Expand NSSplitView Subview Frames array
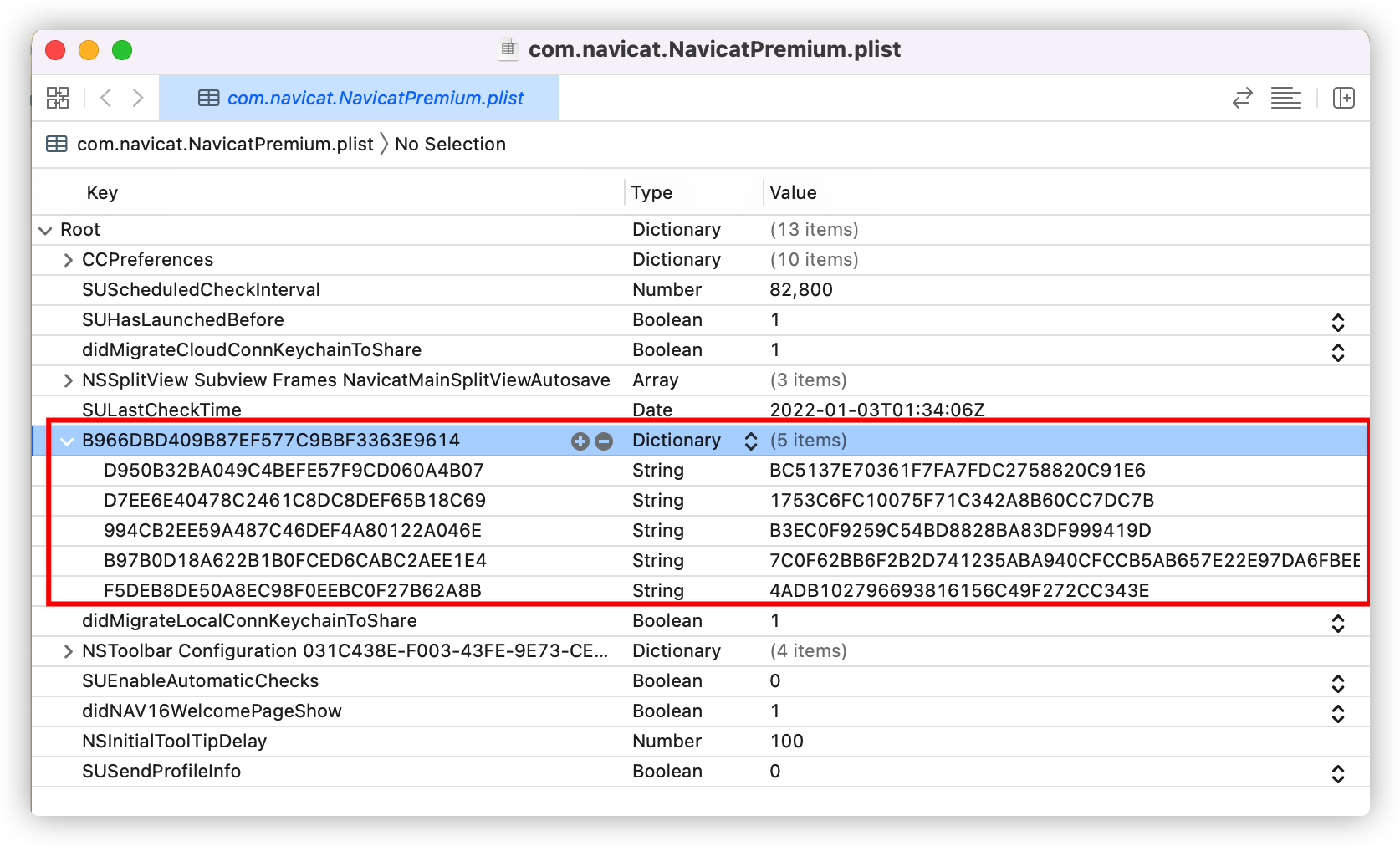 [x=68, y=380]
